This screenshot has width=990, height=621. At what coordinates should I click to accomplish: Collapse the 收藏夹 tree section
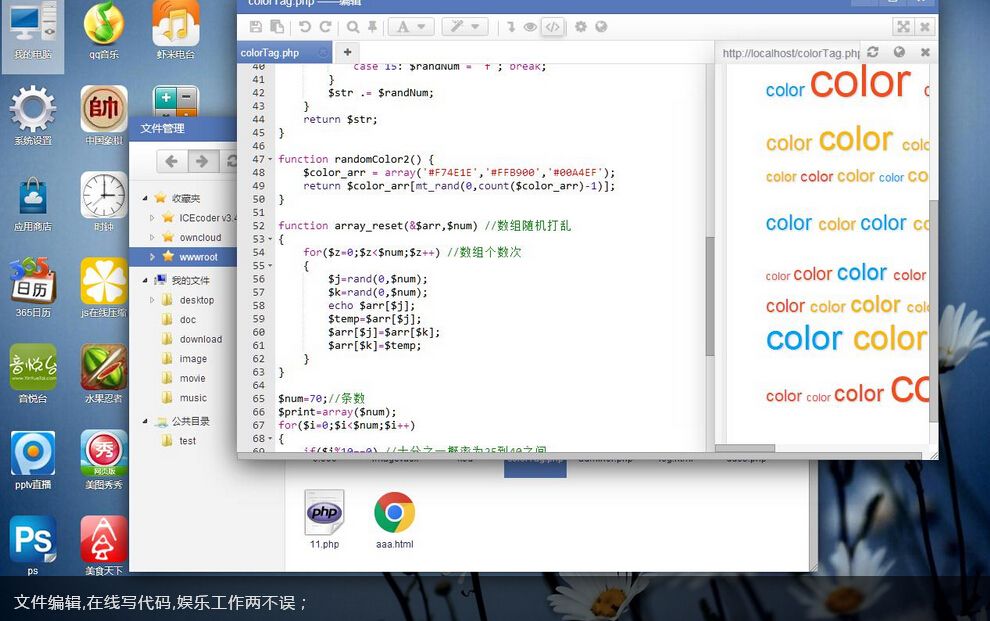click(145, 199)
